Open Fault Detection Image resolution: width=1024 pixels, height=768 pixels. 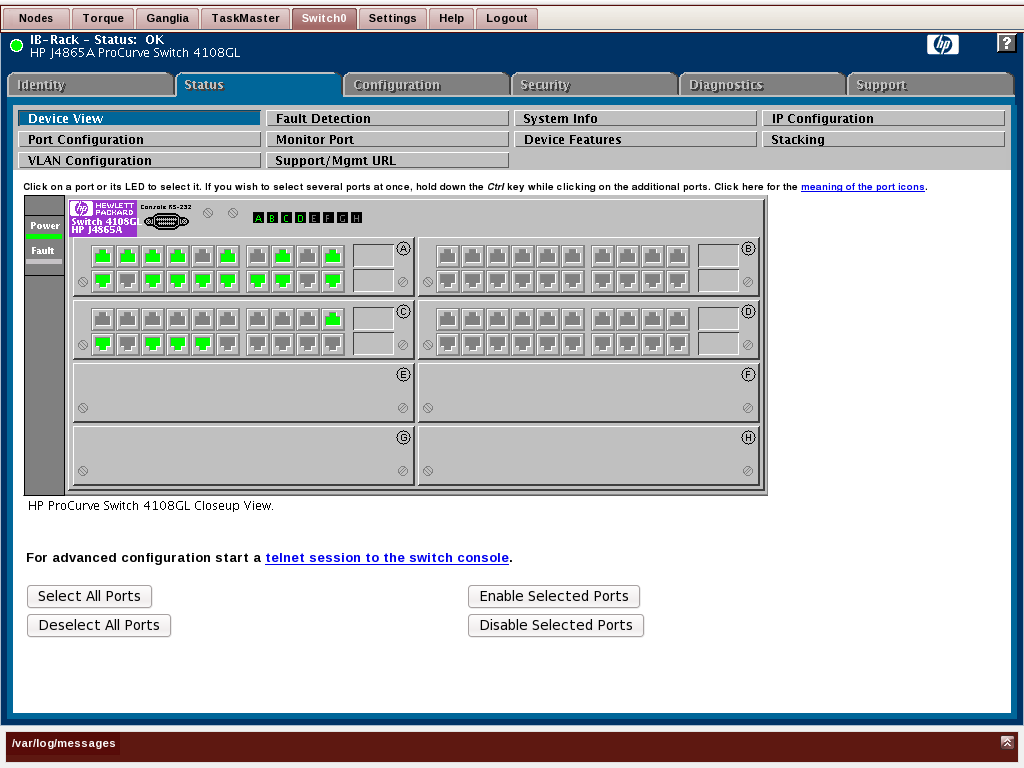click(387, 118)
